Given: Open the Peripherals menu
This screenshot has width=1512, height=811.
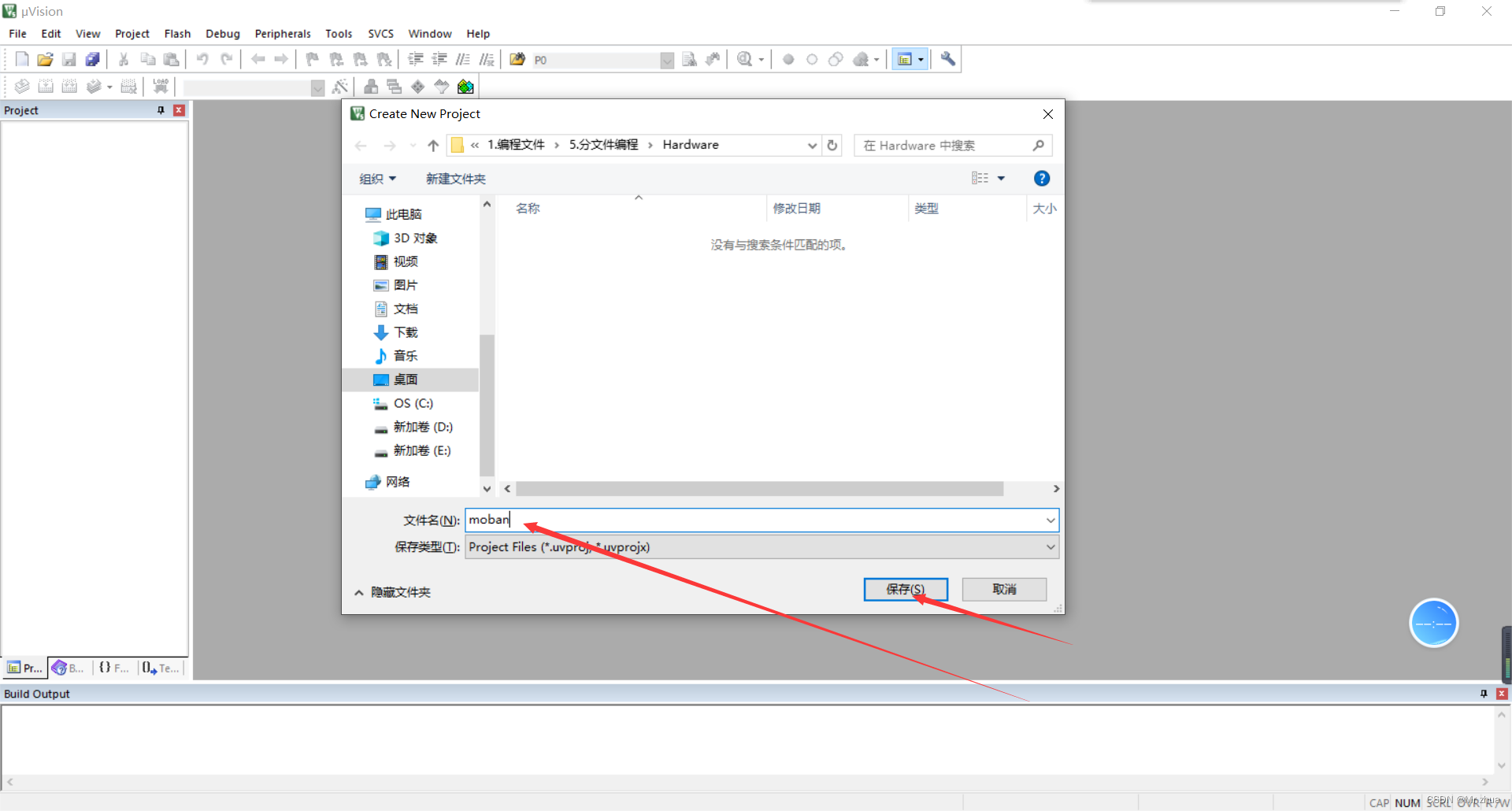Looking at the screenshot, I should coord(283,34).
